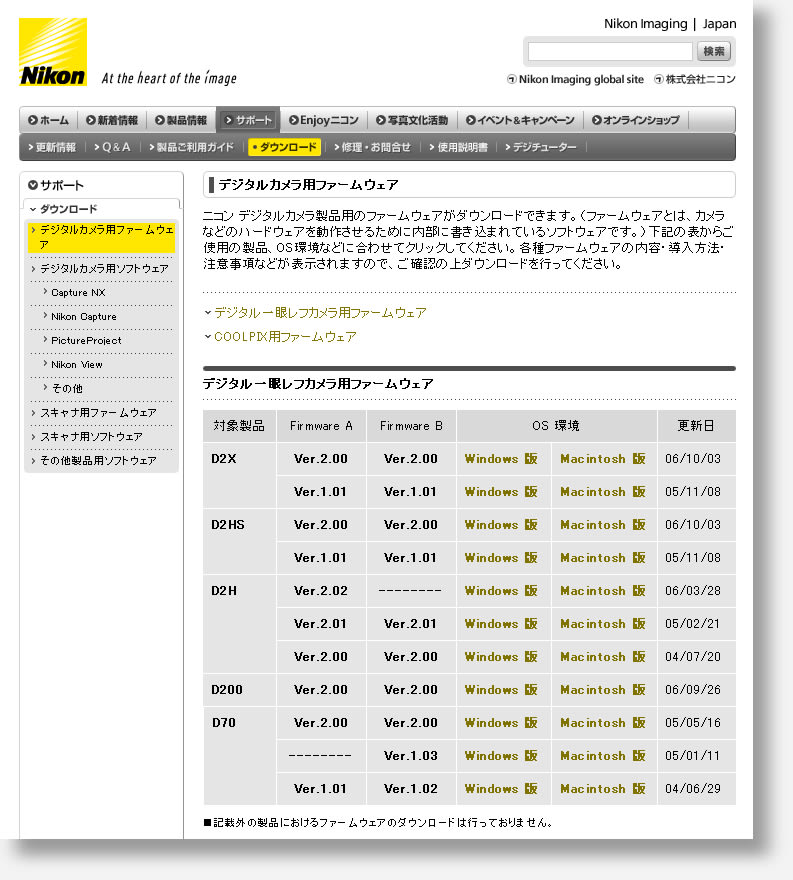793x880 pixels.
Task: Open the 写真文化活動 menu tab
Action: 412,120
